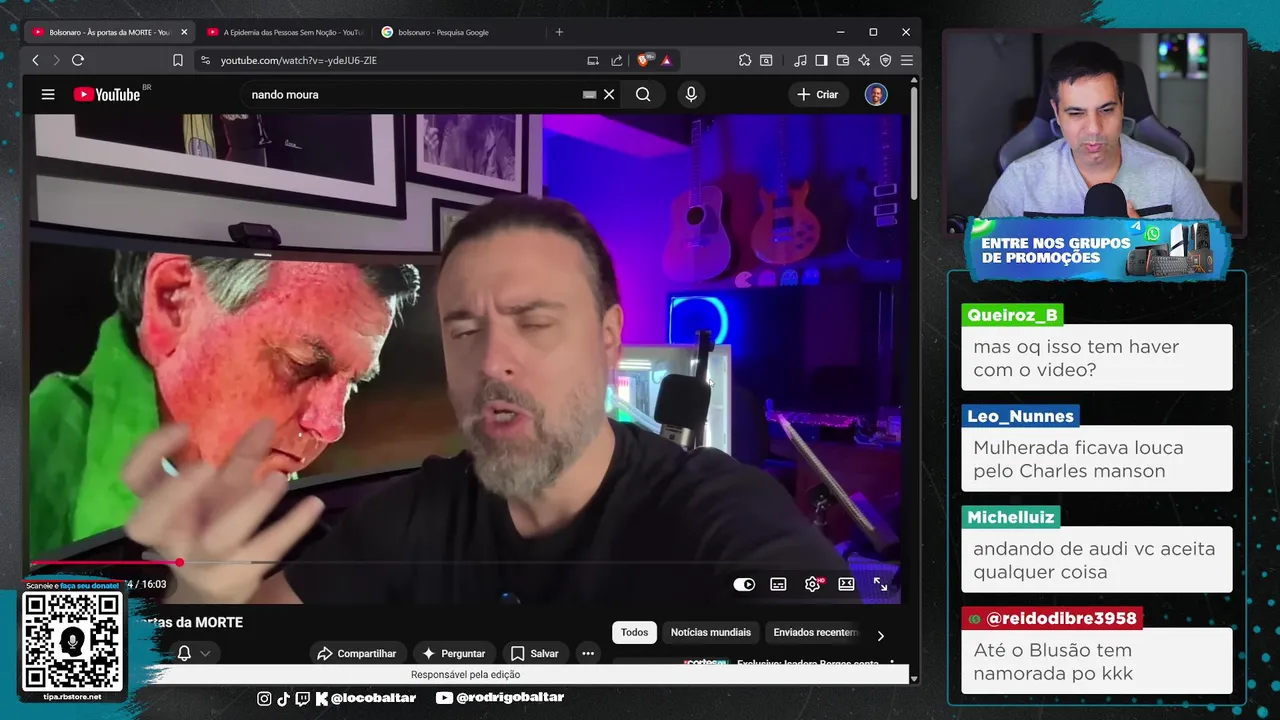Click the Michelluiz chat username
The height and width of the screenshot is (720, 1280).
pos(1011,517)
